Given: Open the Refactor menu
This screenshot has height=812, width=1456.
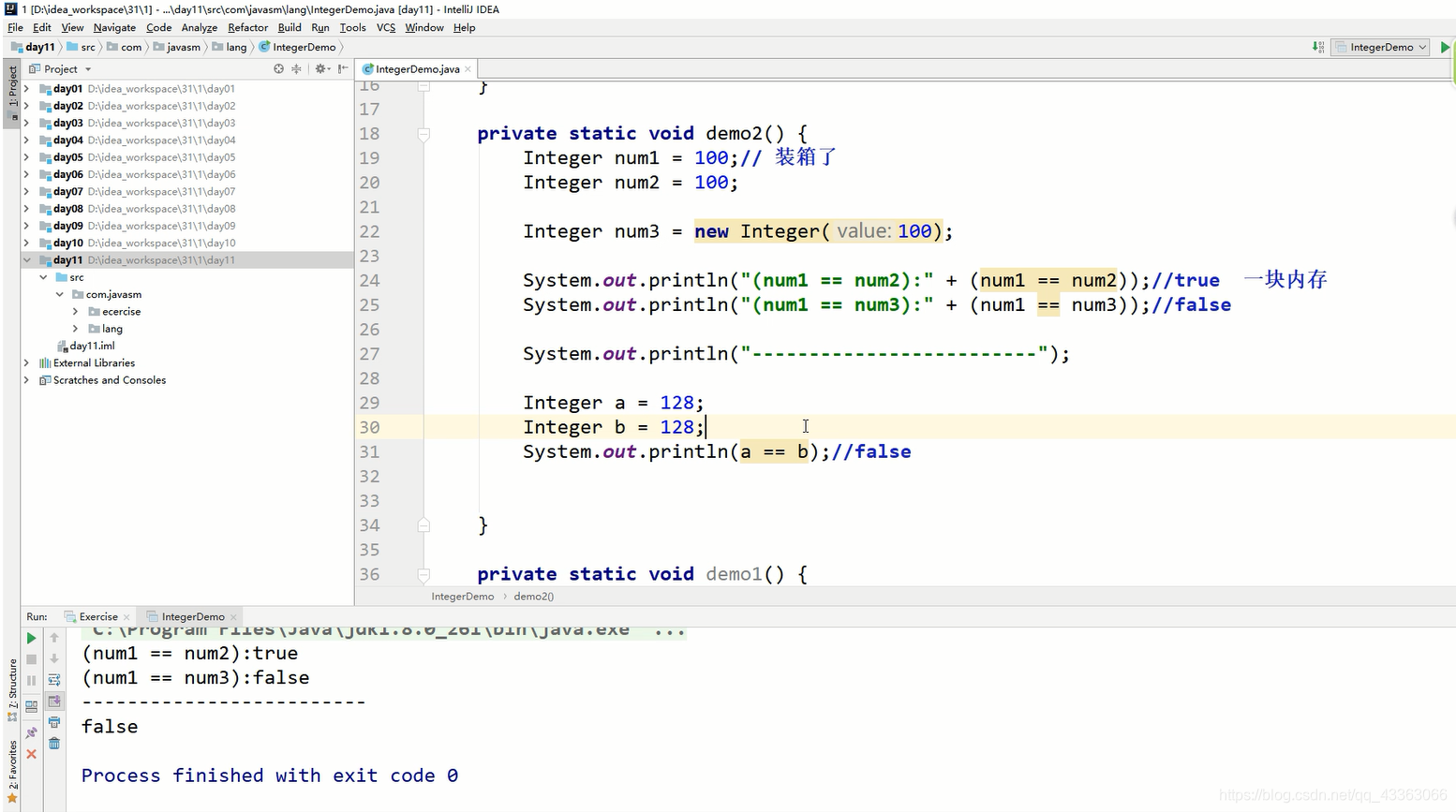Looking at the screenshot, I should pos(247,27).
